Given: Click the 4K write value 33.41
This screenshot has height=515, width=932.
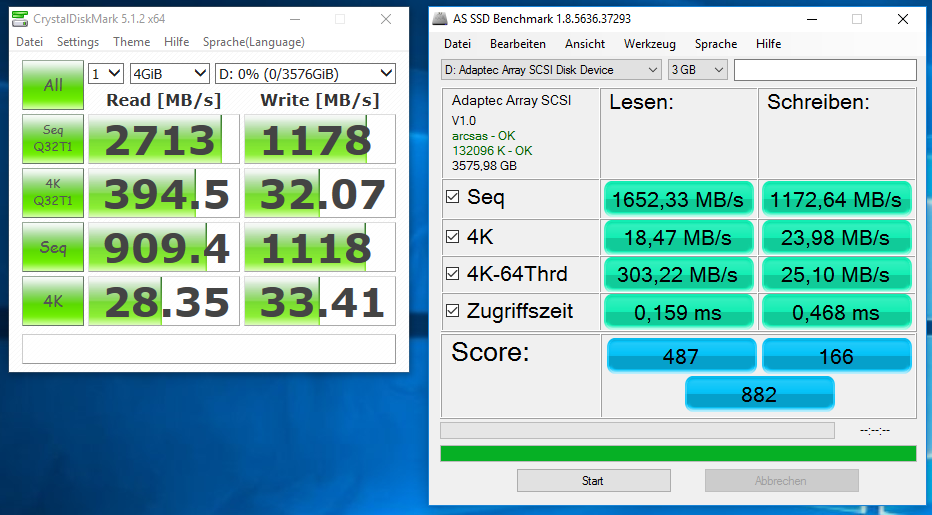Looking at the screenshot, I should pyautogui.click(x=320, y=302).
